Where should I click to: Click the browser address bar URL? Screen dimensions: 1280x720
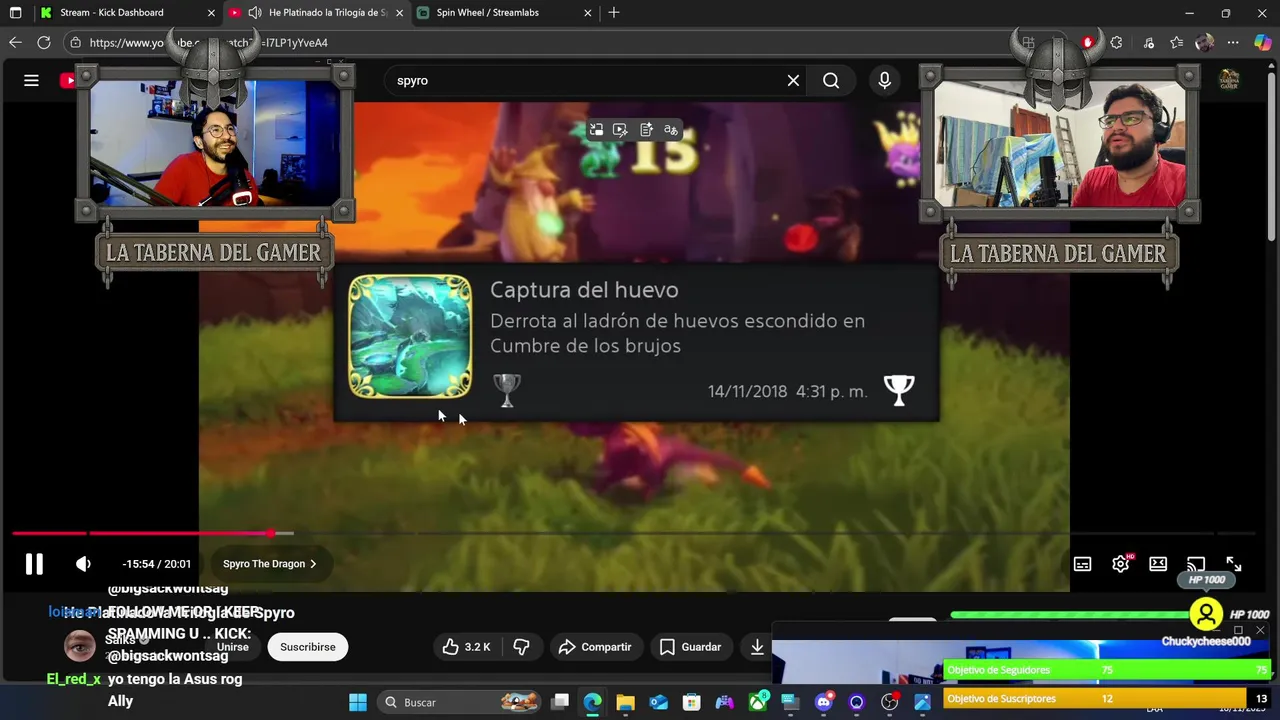click(x=208, y=43)
